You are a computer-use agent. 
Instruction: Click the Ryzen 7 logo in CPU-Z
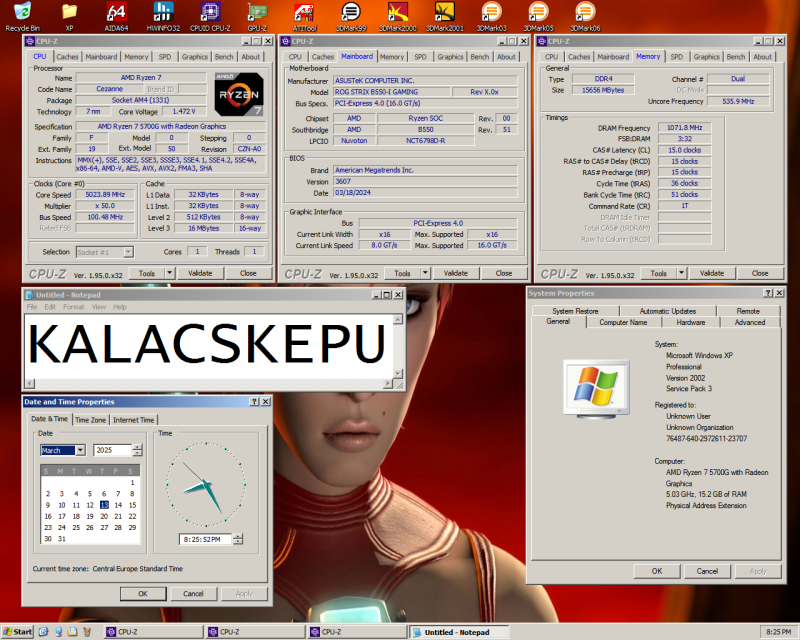(239, 94)
